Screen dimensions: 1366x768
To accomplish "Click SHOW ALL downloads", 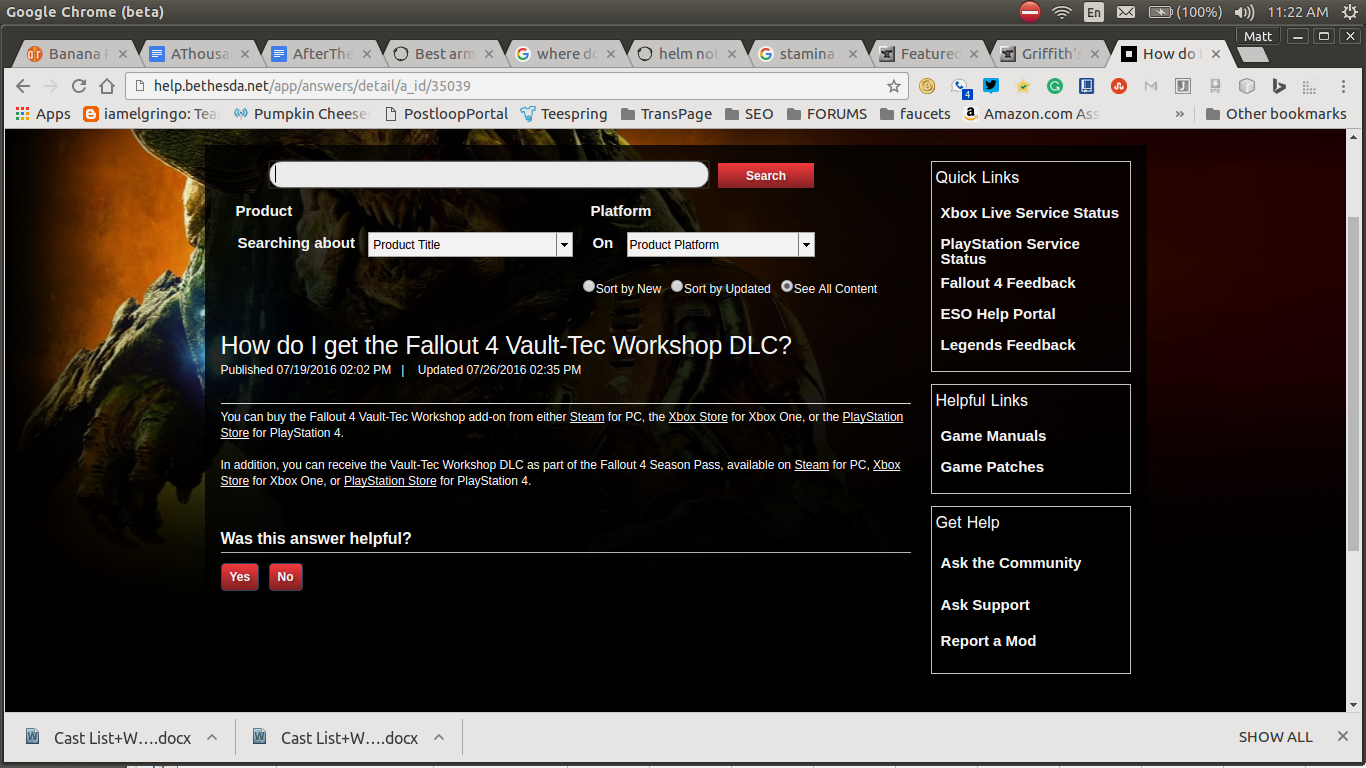I will point(1275,737).
